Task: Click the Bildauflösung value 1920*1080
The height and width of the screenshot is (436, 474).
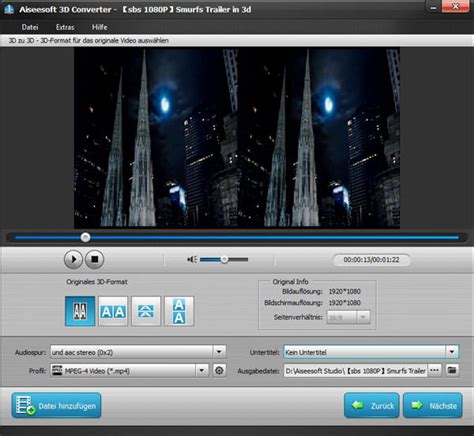Action: click(345, 291)
